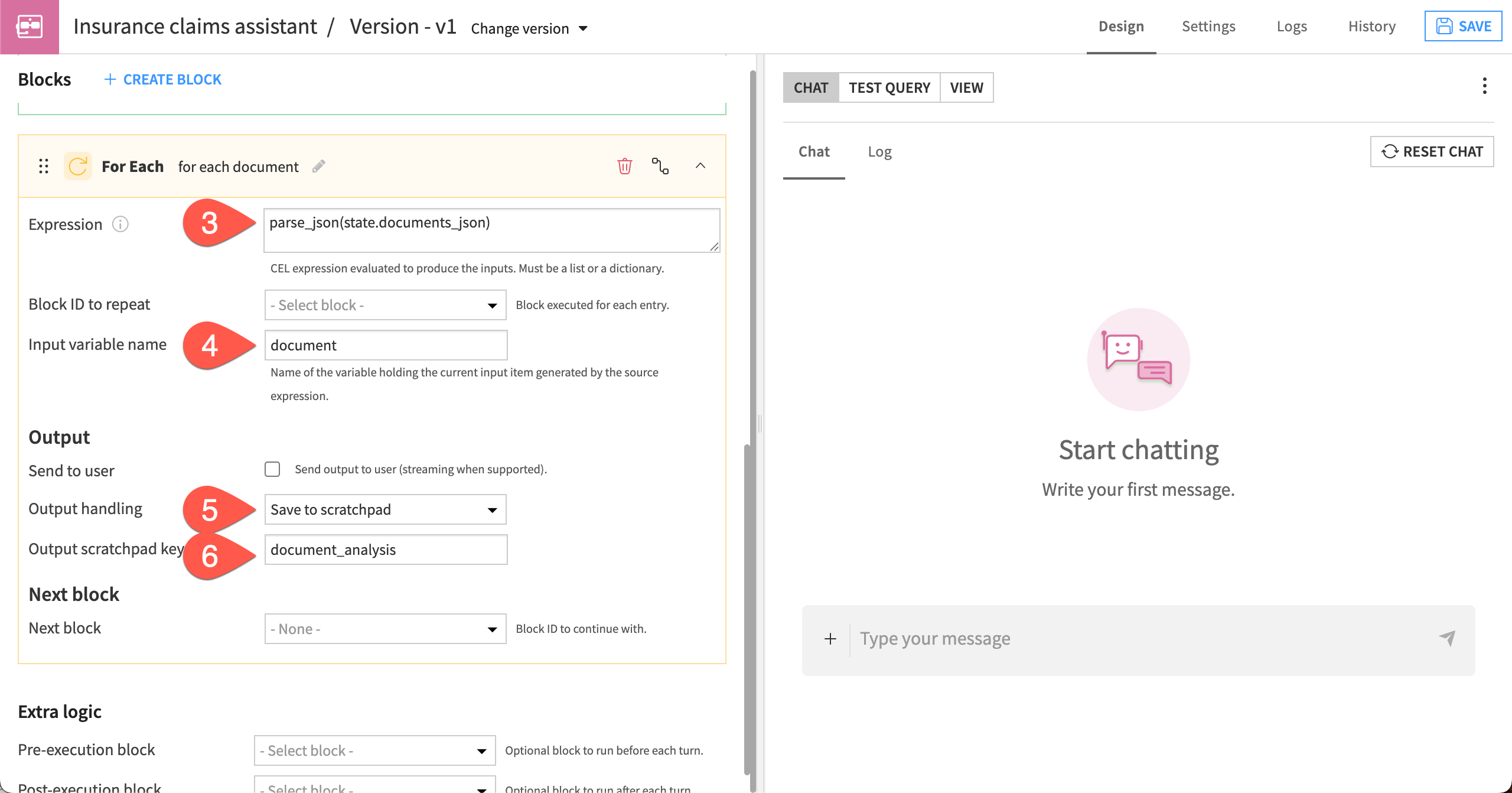
Task: Edit the For Each block name
Action: 319,166
